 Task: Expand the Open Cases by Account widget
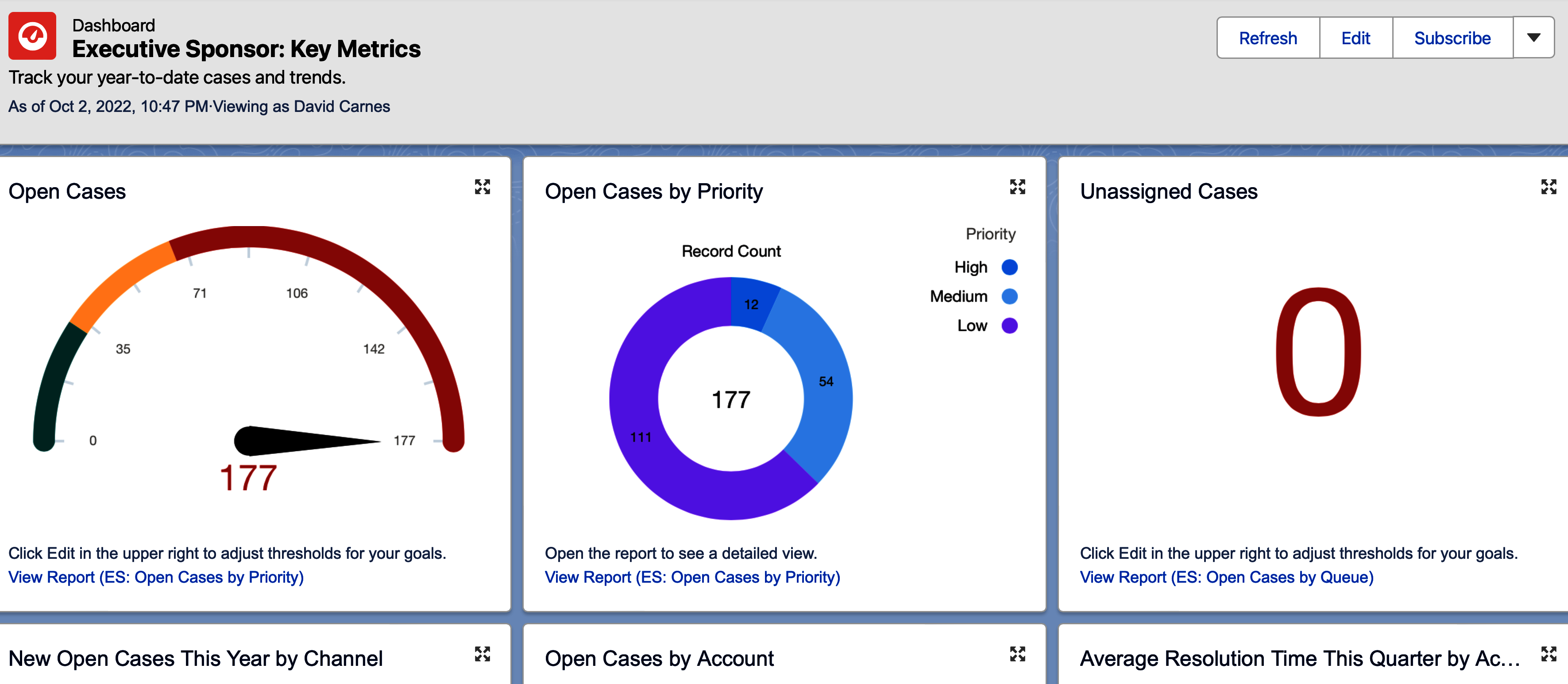[x=1017, y=654]
